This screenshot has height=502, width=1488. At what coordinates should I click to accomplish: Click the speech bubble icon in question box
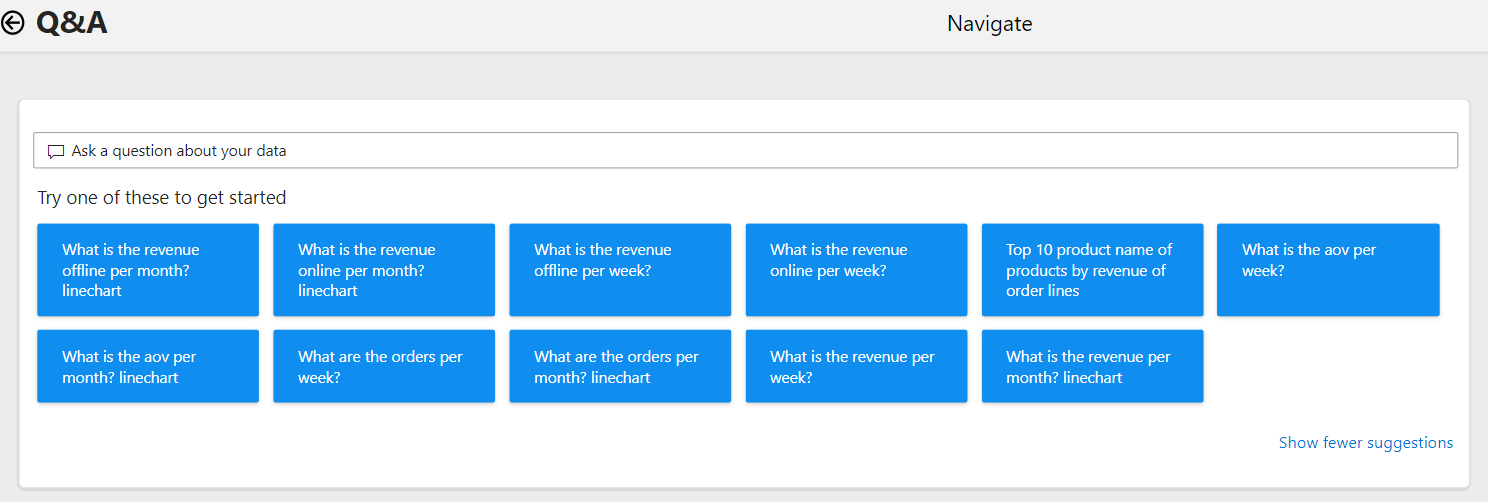click(56, 152)
